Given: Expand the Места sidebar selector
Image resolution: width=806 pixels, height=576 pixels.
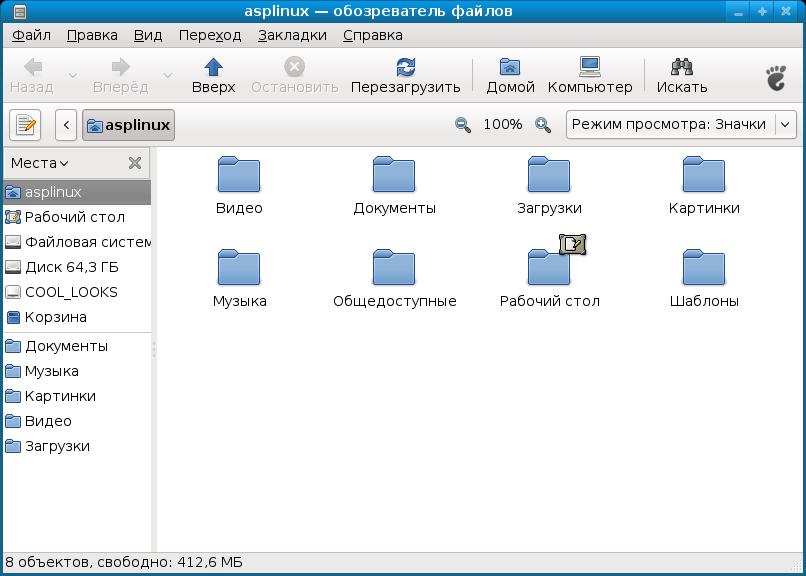Looking at the screenshot, I should 40,163.
